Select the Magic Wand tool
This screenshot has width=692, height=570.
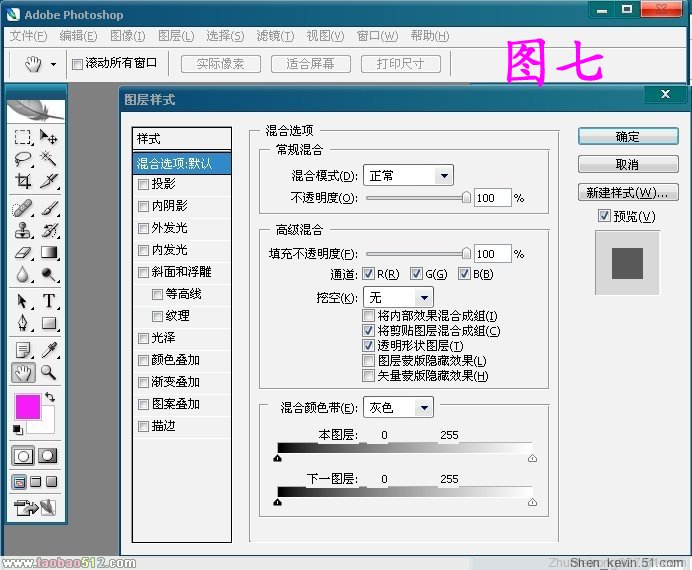pos(48,158)
